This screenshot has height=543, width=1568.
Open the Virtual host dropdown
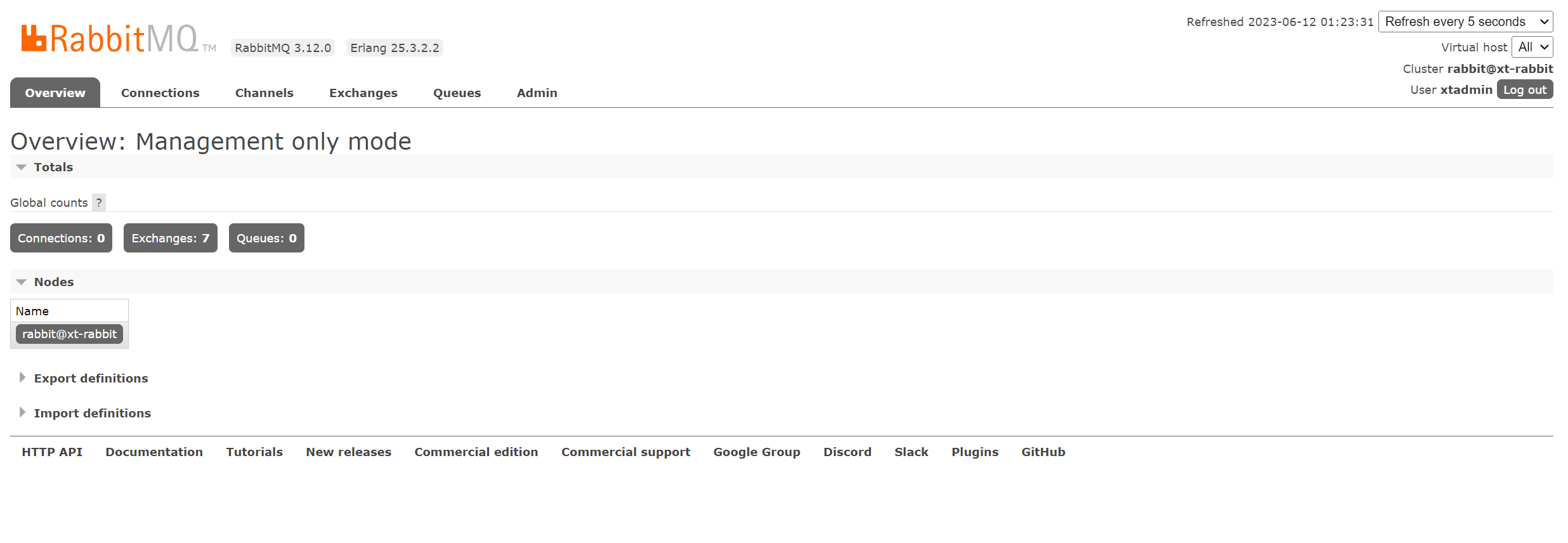coord(1532,47)
